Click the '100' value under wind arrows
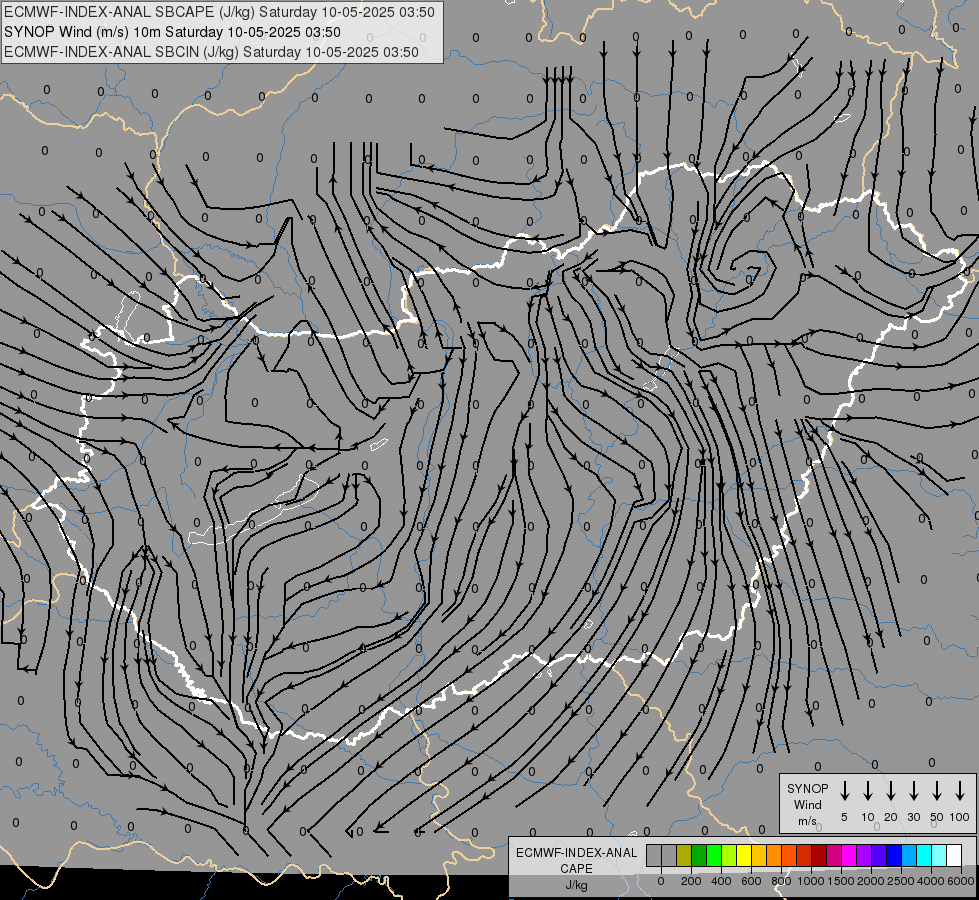The width and height of the screenshot is (979, 900). tap(960, 817)
